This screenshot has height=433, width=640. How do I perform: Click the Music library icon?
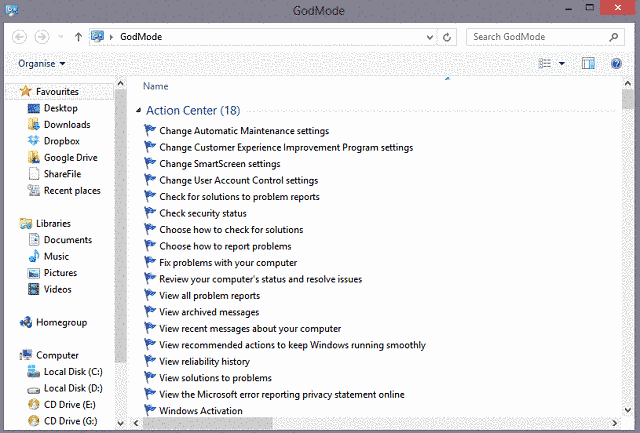[33, 256]
